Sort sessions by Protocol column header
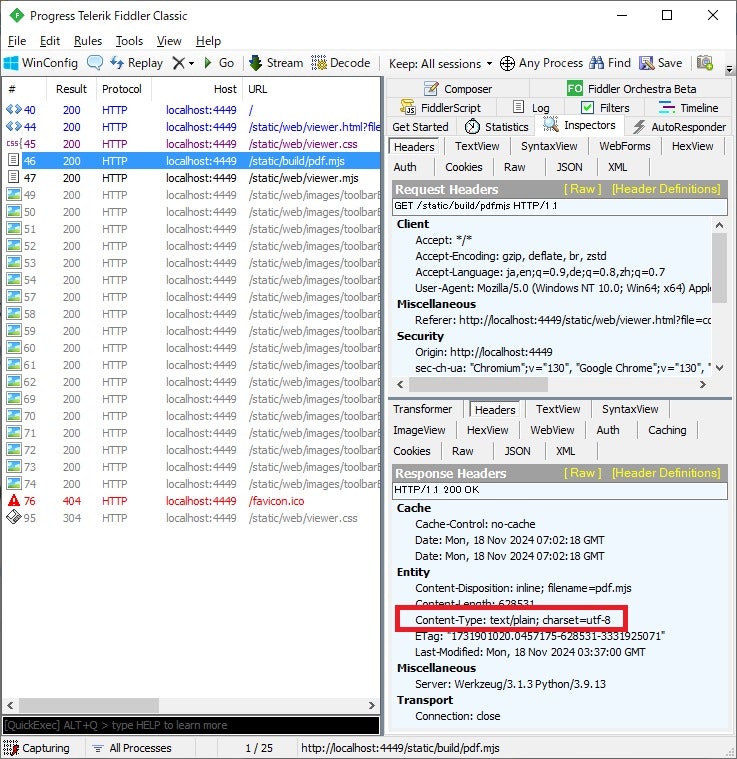Screen dimensions: 737x759 [121, 89]
